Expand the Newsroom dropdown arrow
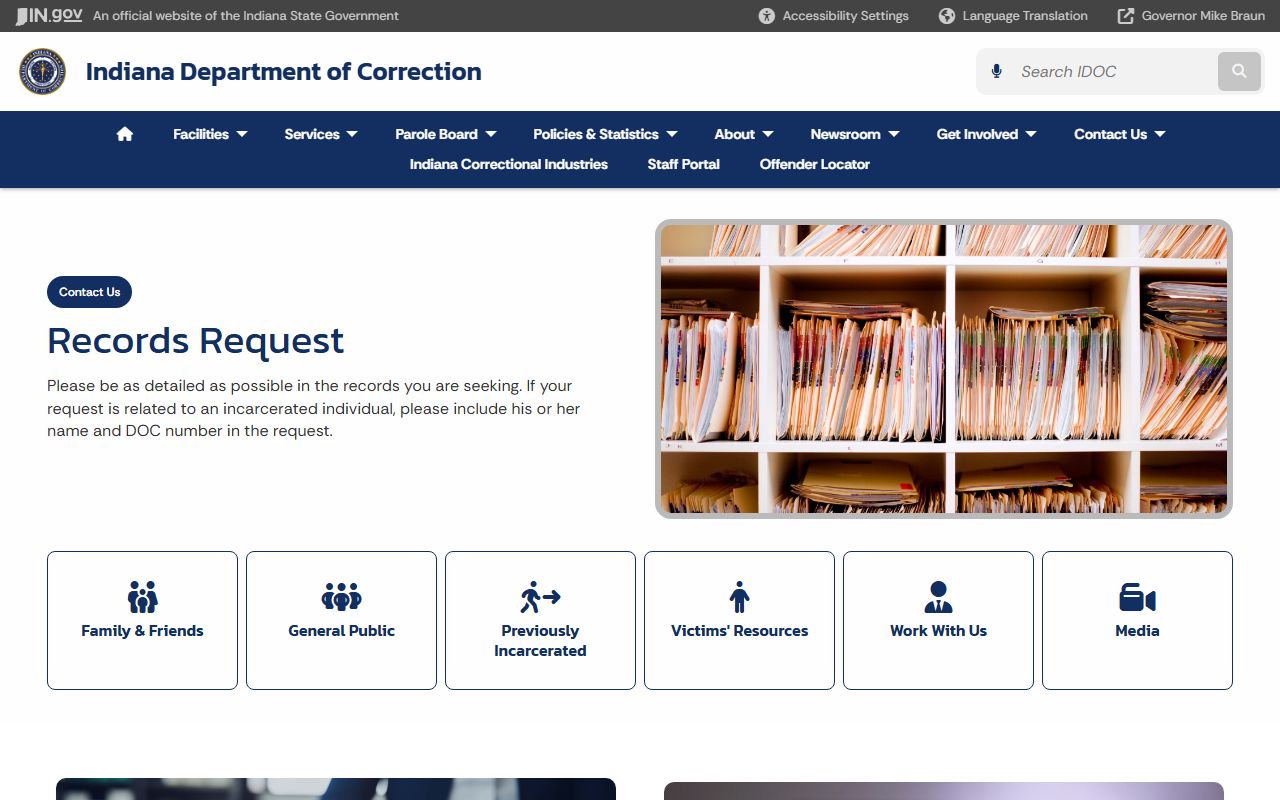The width and height of the screenshot is (1280, 800). 894,134
